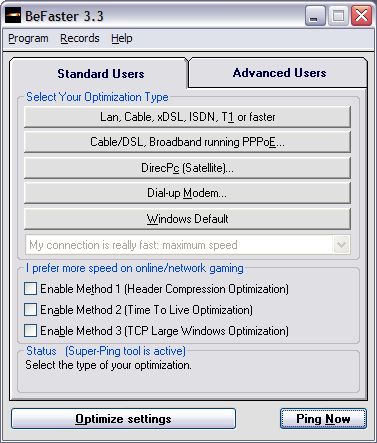The height and width of the screenshot is (443, 377).
Task: Switch to the Advanced Users tab
Action: [279, 73]
